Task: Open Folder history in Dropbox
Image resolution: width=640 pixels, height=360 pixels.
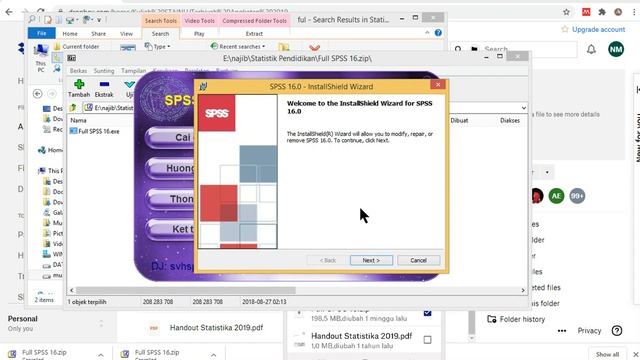Action: (516, 319)
